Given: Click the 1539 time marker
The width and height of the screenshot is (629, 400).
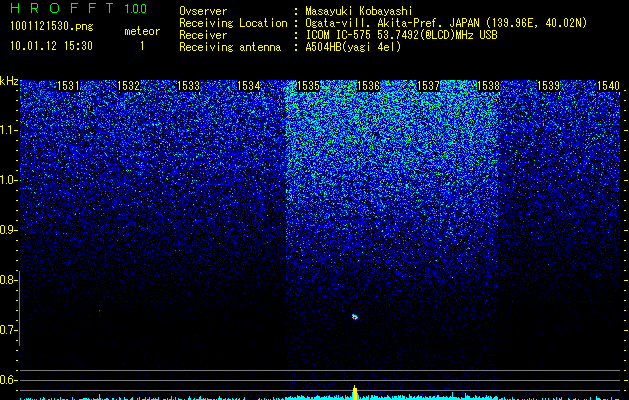Looking at the screenshot, I should pos(548,86).
